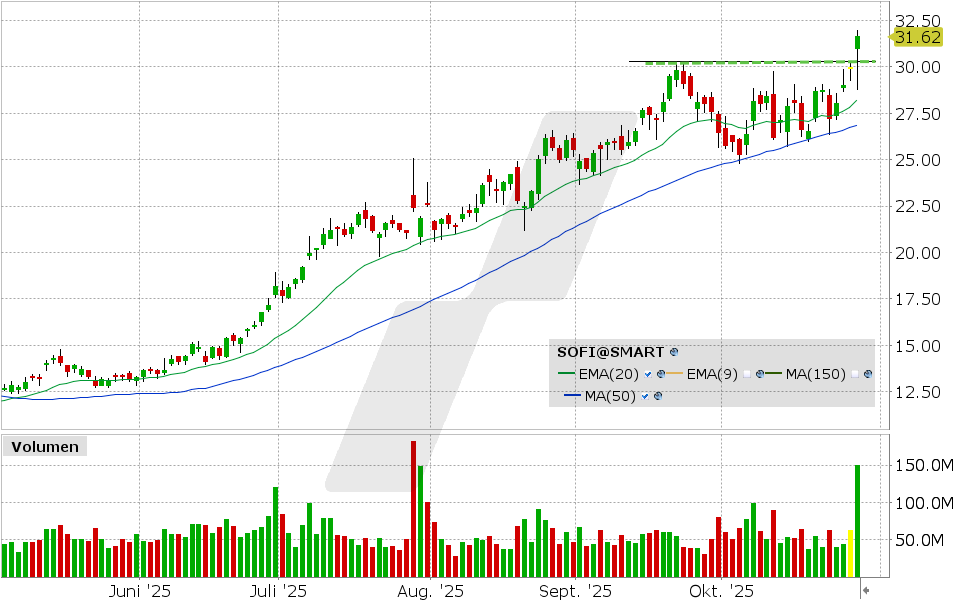The width and height of the screenshot is (960, 600).
Task: Uncheck the EMA(20) indicator checkbox
Action: click(x=648, y=374)
